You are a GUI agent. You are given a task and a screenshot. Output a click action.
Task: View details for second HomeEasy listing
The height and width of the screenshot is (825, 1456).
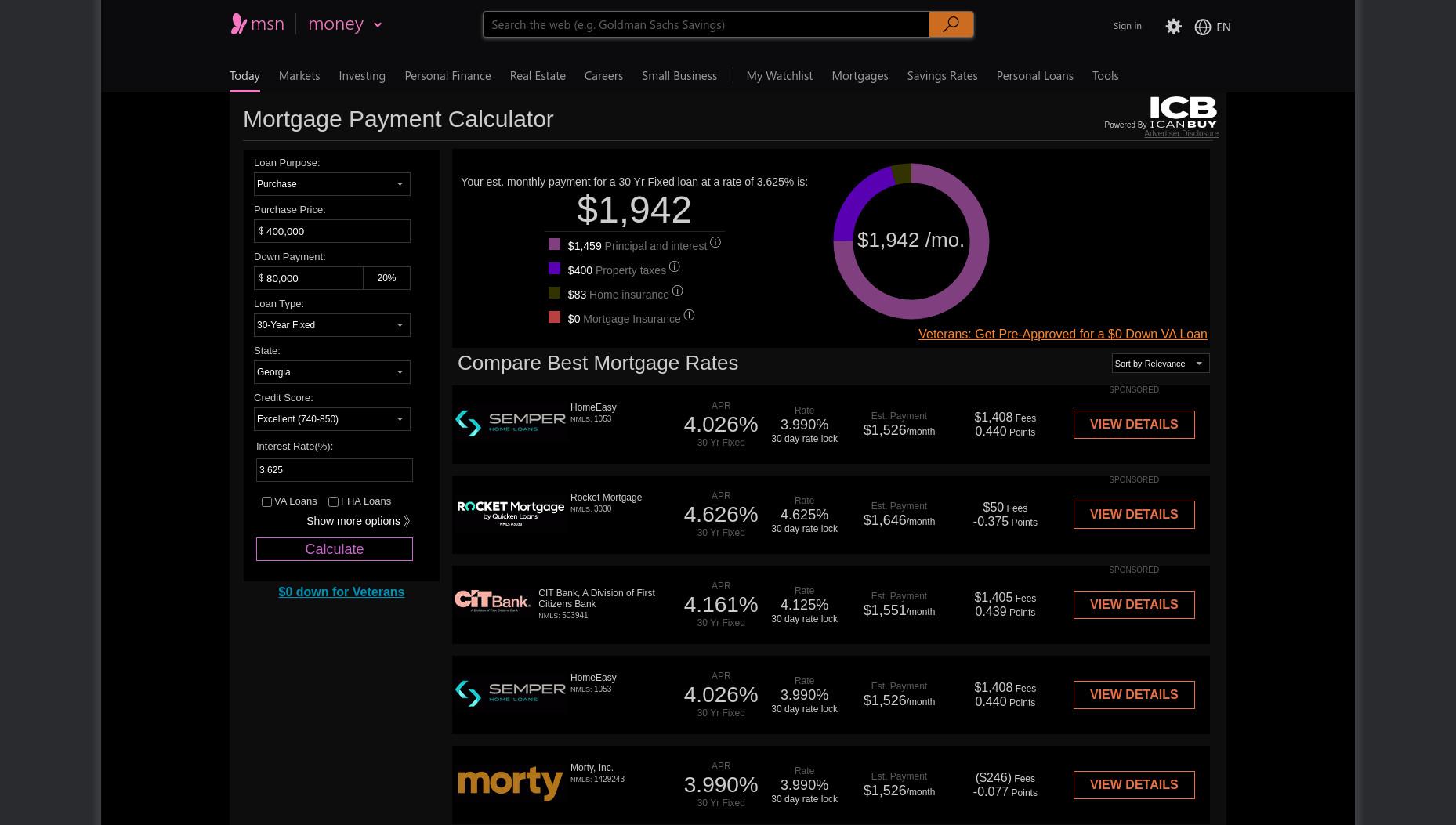click(1134, 695)
